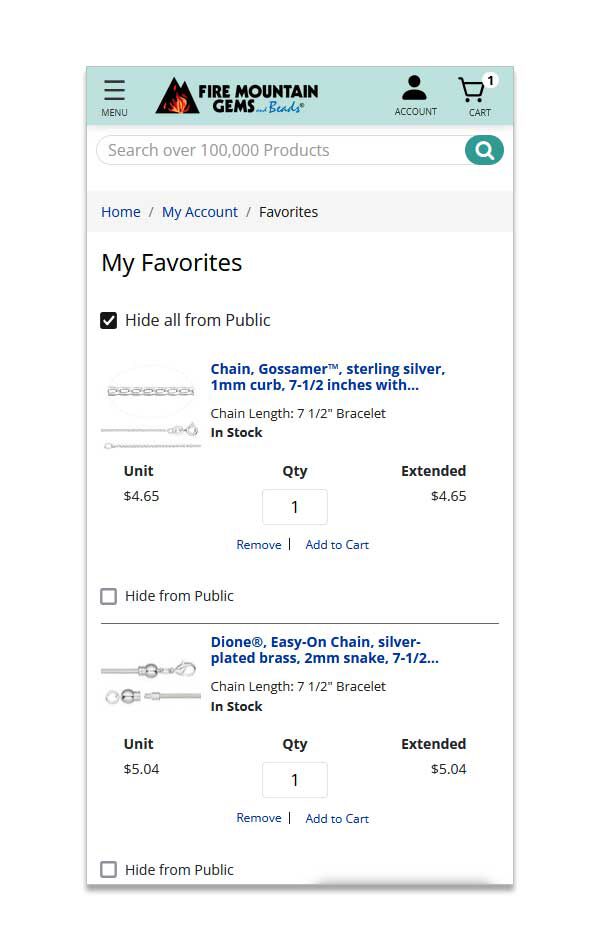Uncheck Hide all from Public checkbox
Image resolution: width=600 pixels, height=950 pixels.
click(x=108, y=321)
